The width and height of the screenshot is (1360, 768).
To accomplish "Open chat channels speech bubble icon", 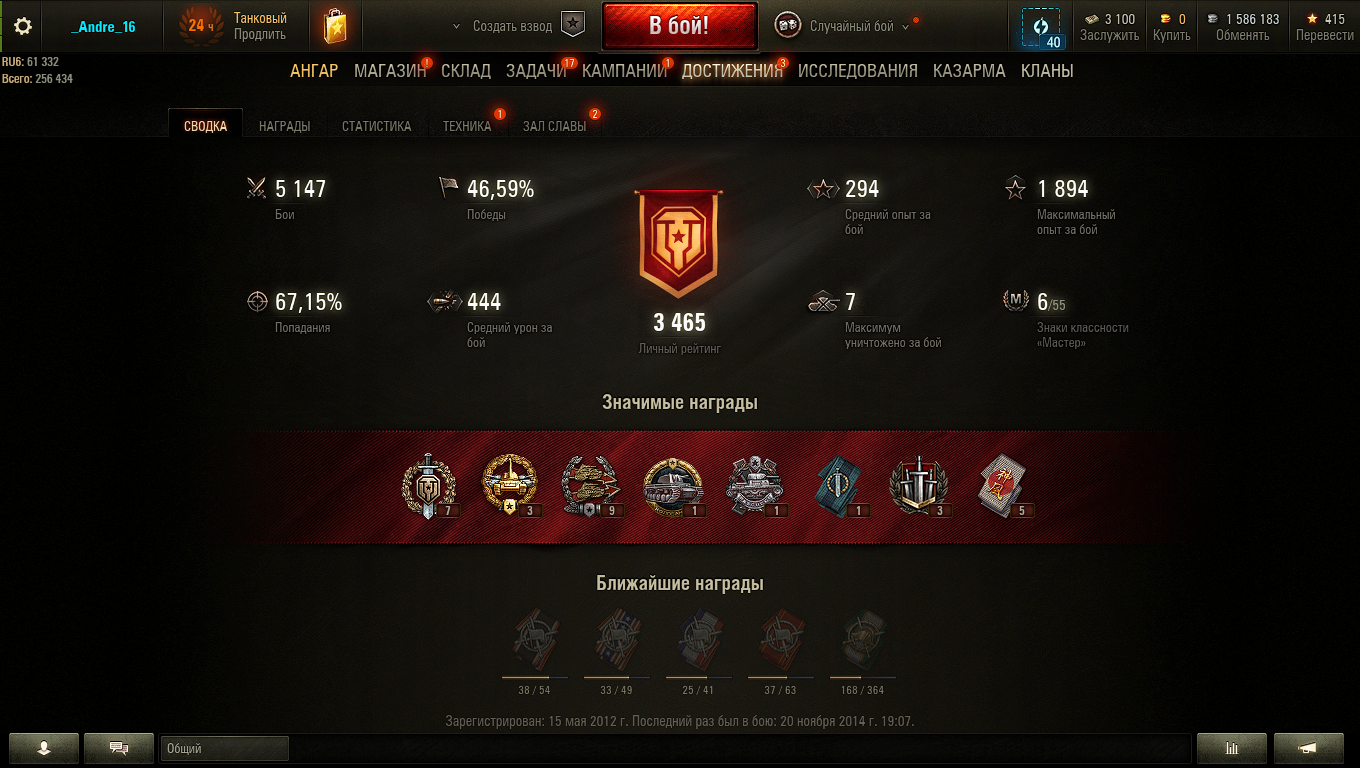I will click(119, 748).
